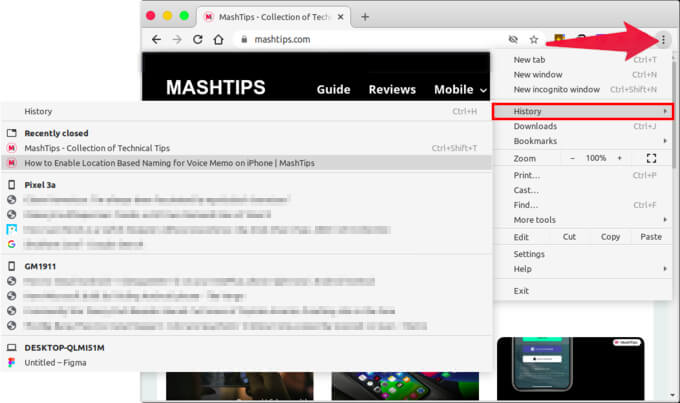Reopen Voice Memo location naming article
The height and width of the screenshot is (403, 680).
click(246, 163)
